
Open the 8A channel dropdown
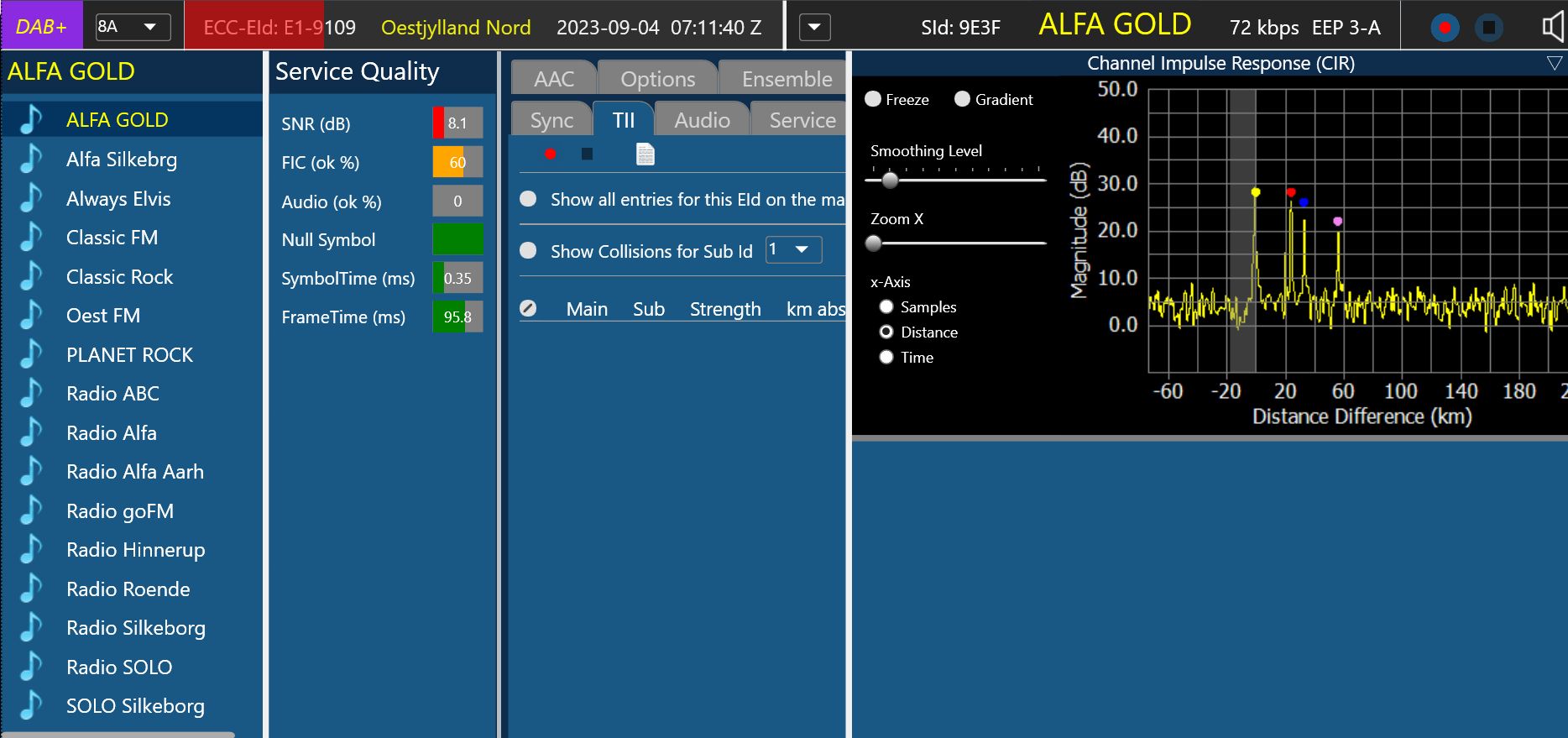133,27
